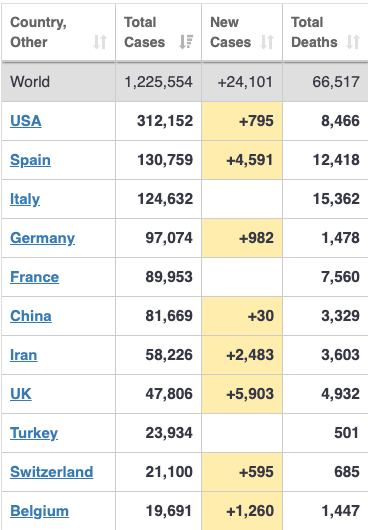Open the Turkey country link
The image size is (368, 530).
[34, 433]
